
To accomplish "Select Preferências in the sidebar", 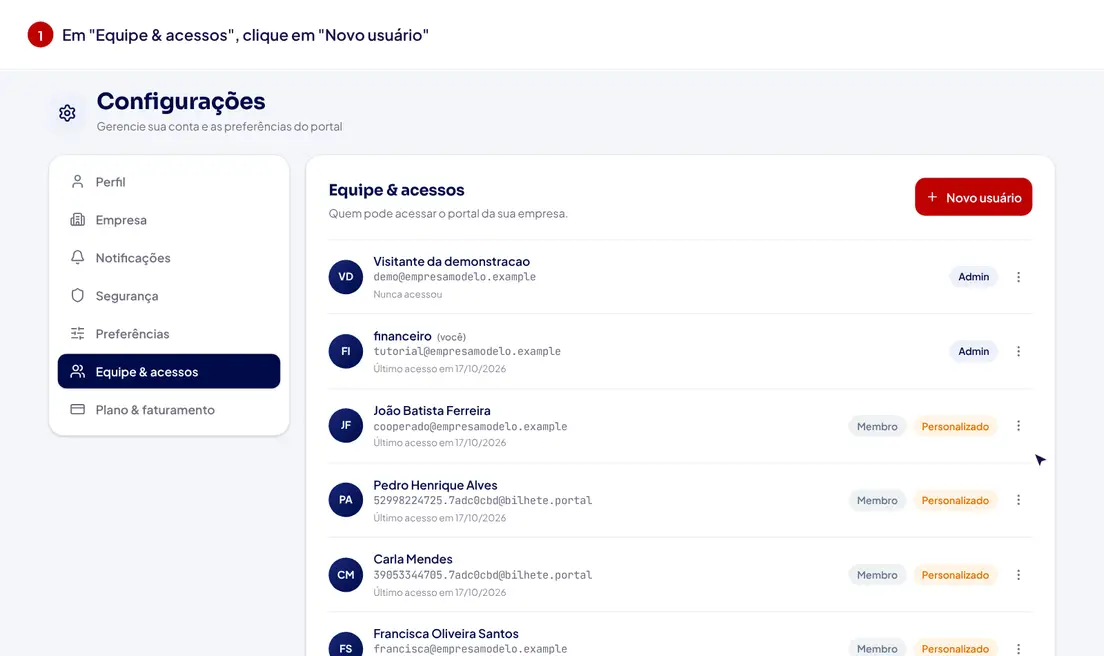I will (169, 334).
